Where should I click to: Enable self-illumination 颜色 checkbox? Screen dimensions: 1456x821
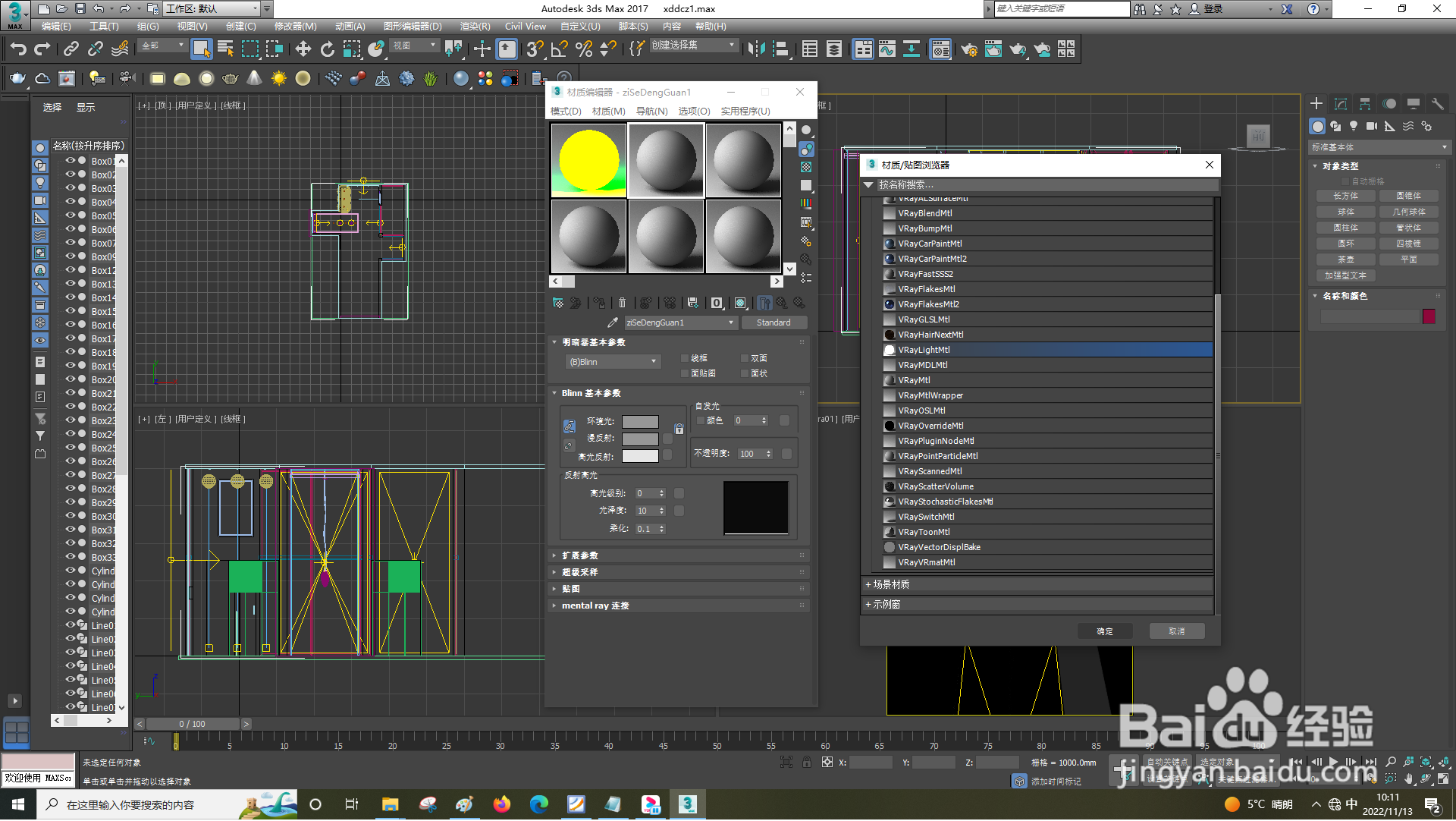coord(701,421)
